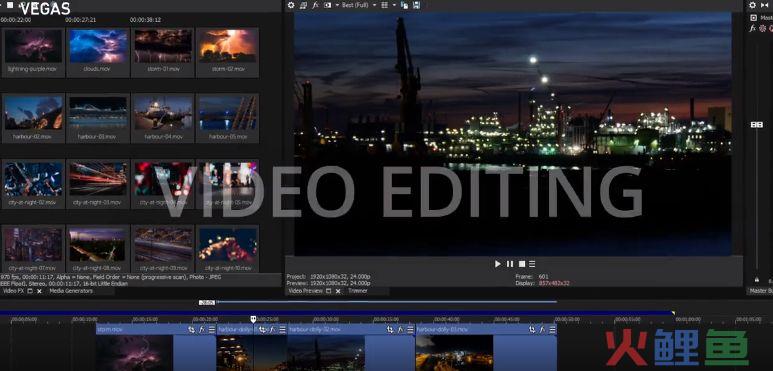773x371 pixels.
Task: Click the timeline playhead cursor marker
Action: pyautogui.click(x=253, y=319)
